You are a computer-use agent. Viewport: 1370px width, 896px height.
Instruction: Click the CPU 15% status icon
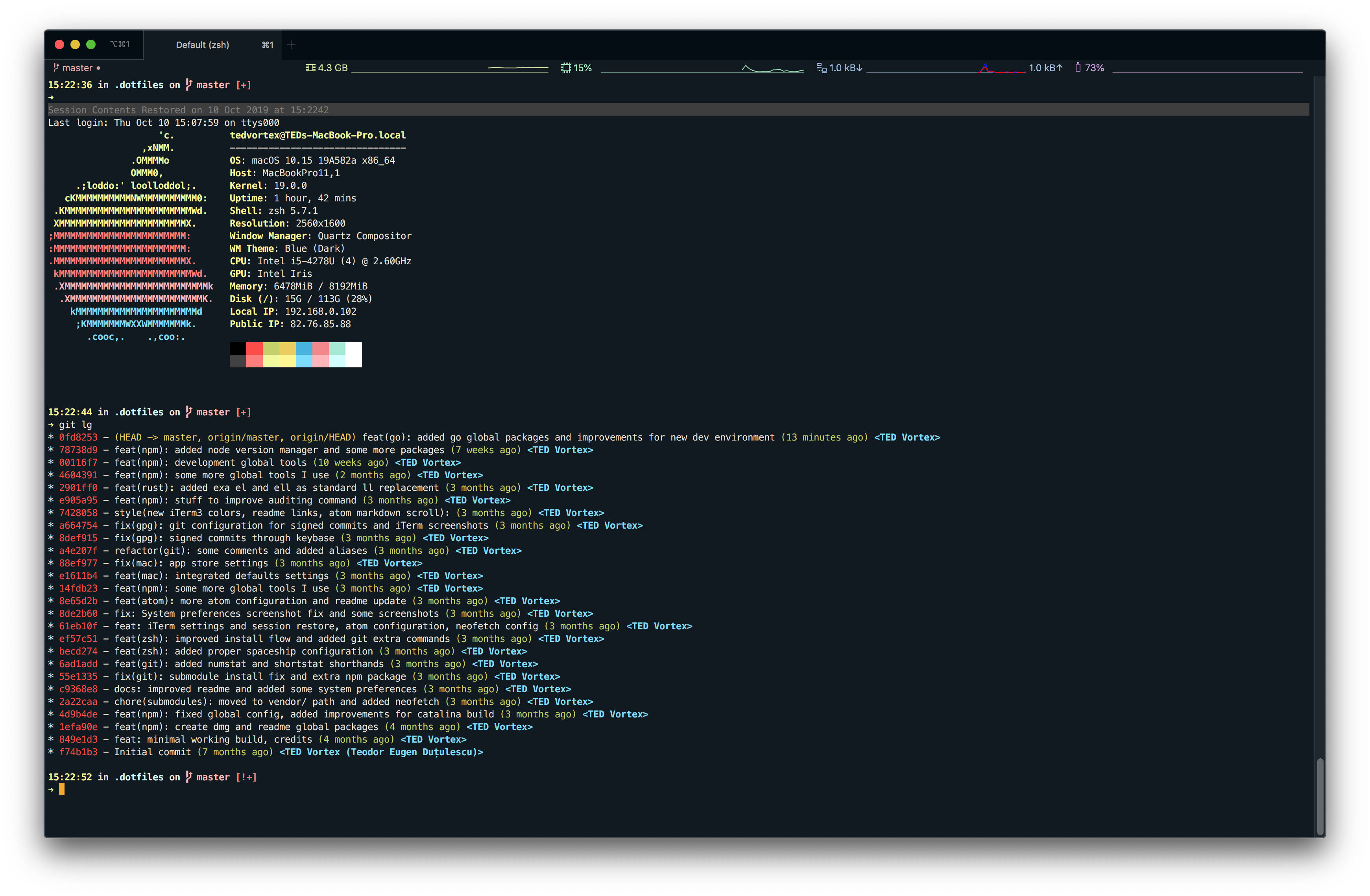[x=566, y=68]
